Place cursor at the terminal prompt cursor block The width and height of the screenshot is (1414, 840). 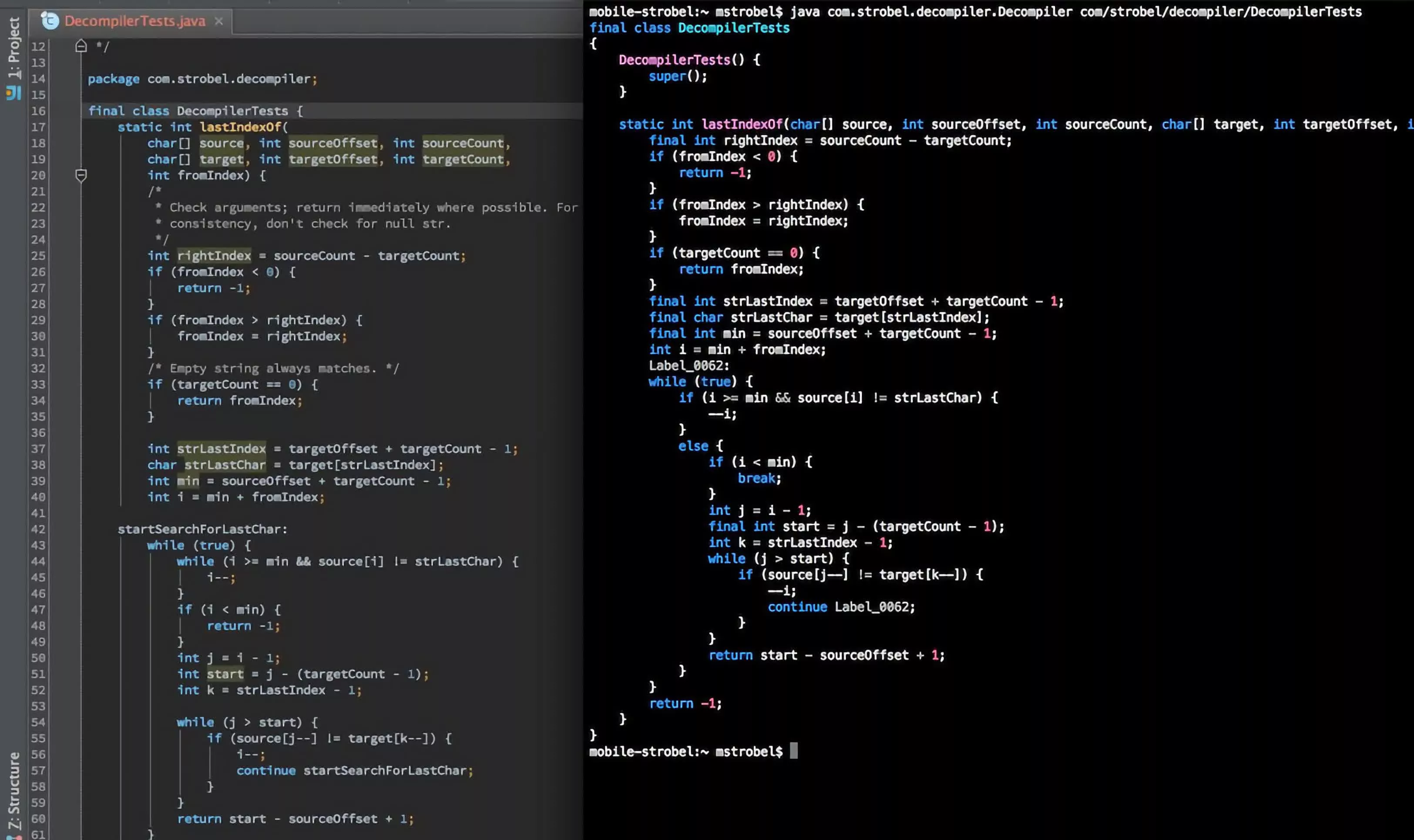793,751
